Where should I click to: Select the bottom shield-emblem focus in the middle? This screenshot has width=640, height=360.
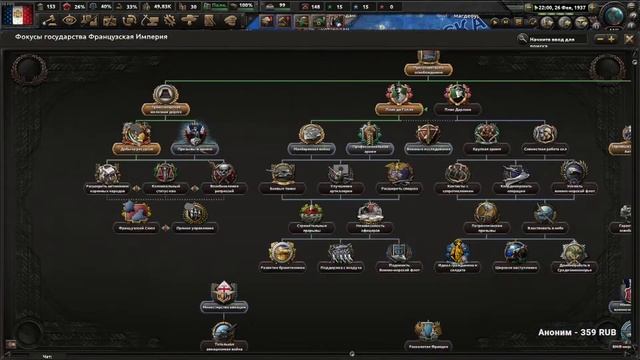[x=428, y=336]
